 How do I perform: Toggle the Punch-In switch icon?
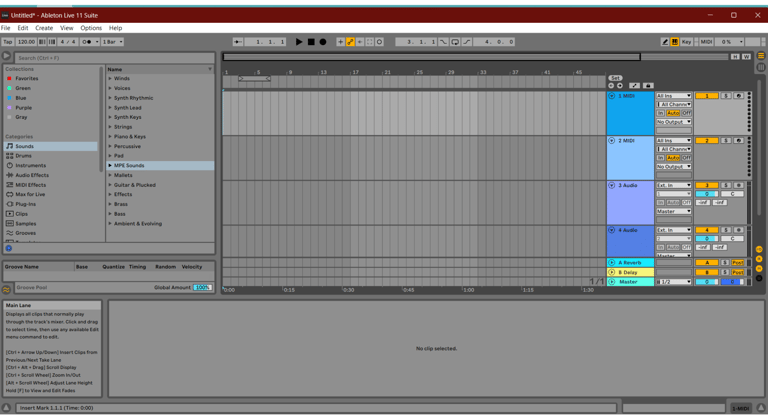click(443, 42)
